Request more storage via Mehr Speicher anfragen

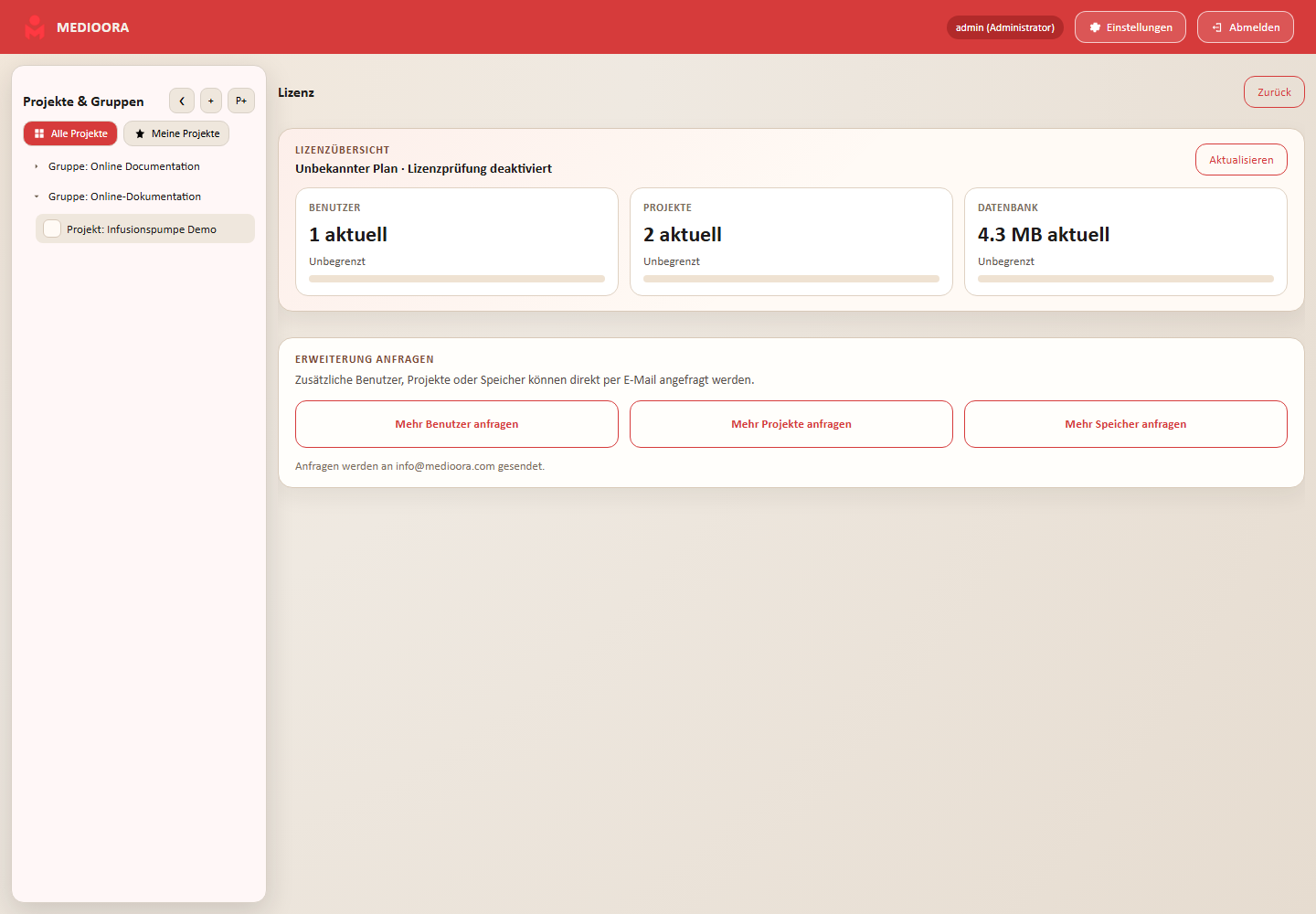(x=1126, y=424)
